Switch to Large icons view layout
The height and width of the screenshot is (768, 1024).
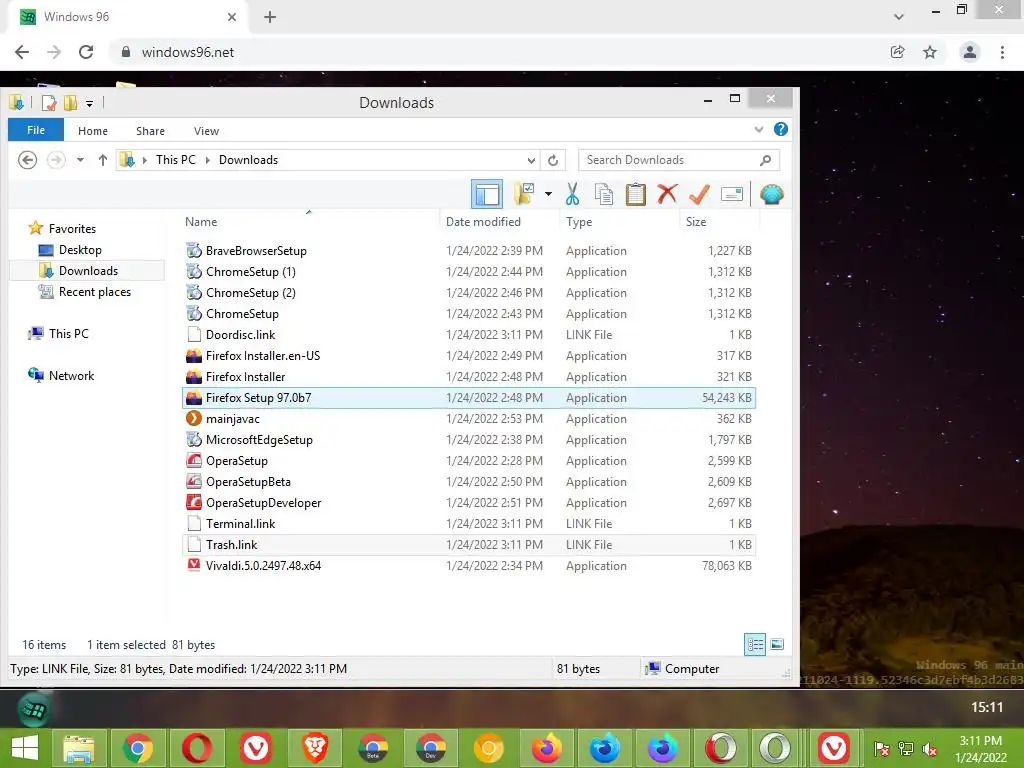click(777, 645)
